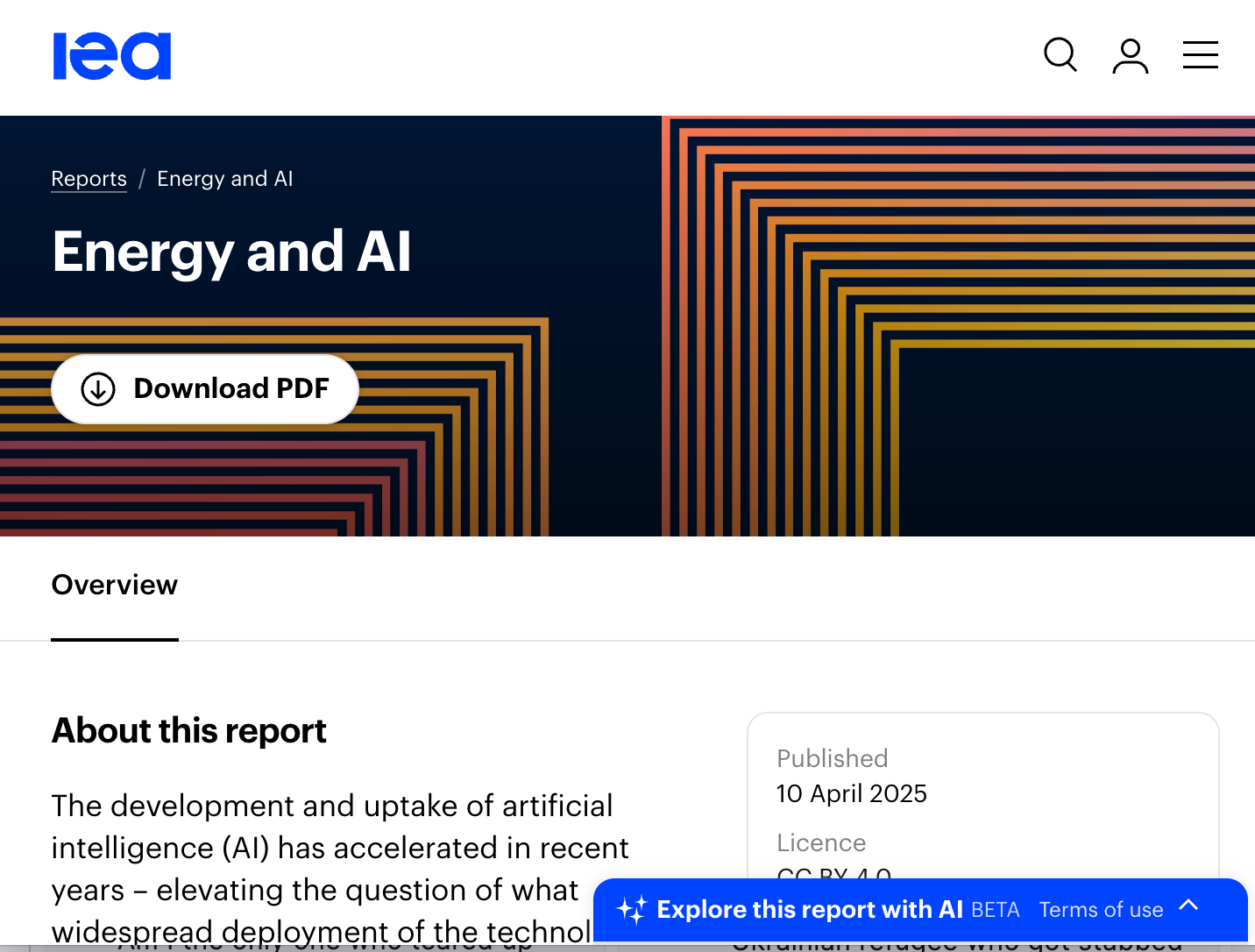This screenshot has width=1255, height=952.
Task: Click Explore this report with AI
Action: pos(809,910)
